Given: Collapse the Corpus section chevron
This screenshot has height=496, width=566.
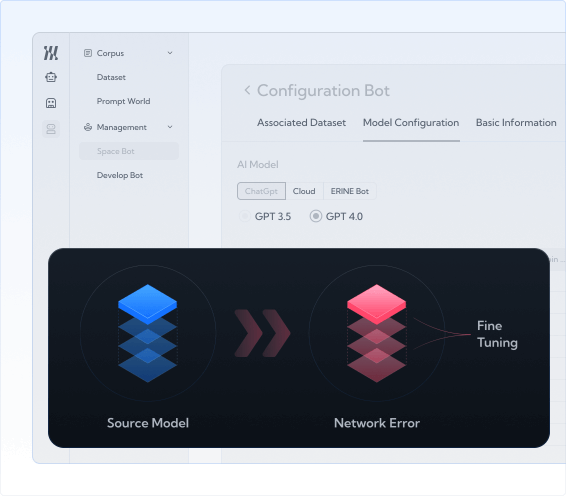Looking at the screenshot, I should pos(170,53).
